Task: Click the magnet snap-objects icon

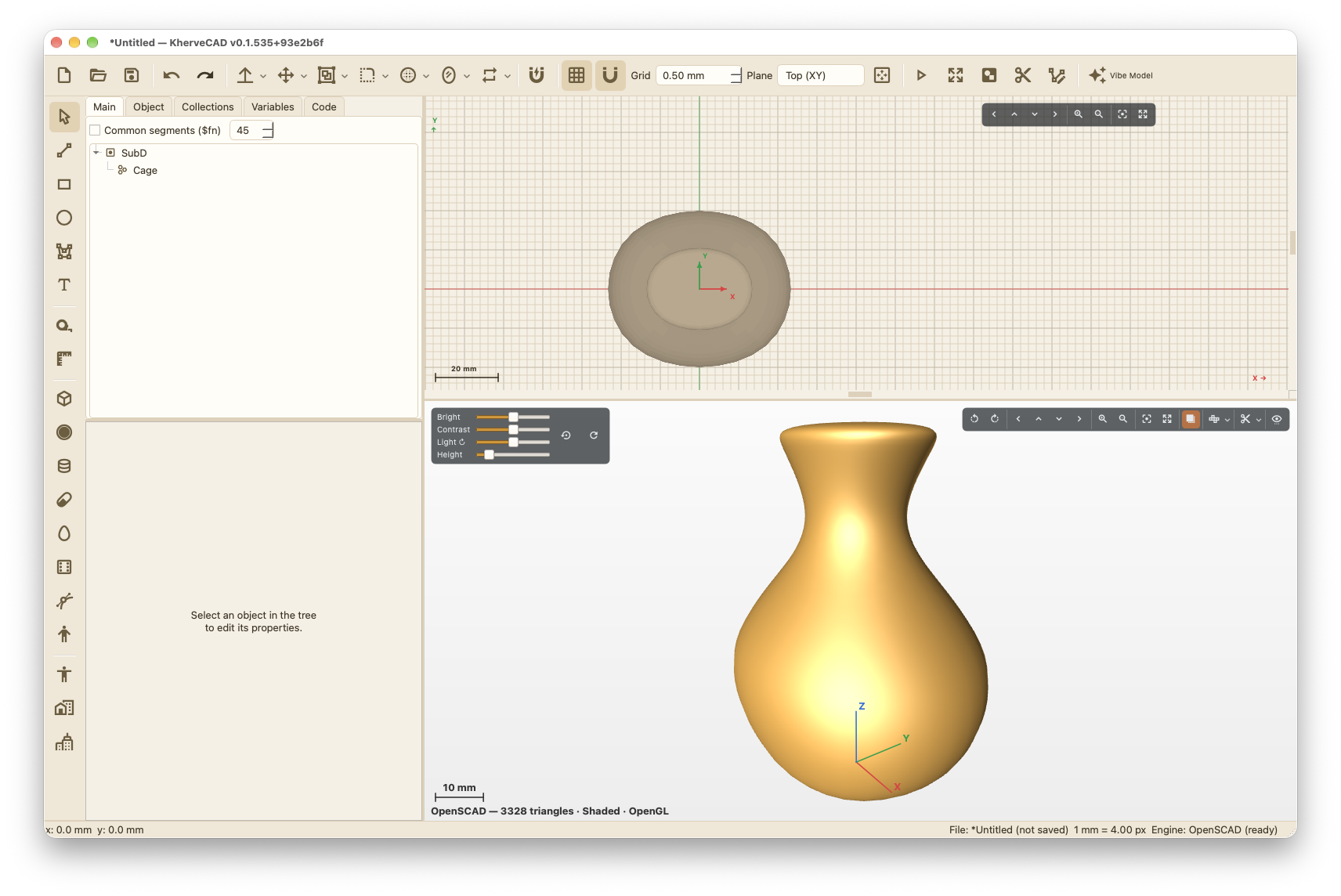Action: point(537,75)
